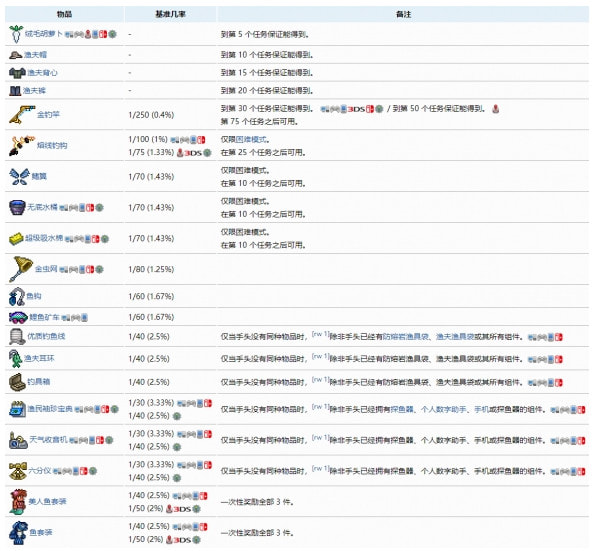The image size is (597, 551).
Task: Click the Fin Wings (鳍翼) icon
Action: pyautogui.click(x=19, y=176)
